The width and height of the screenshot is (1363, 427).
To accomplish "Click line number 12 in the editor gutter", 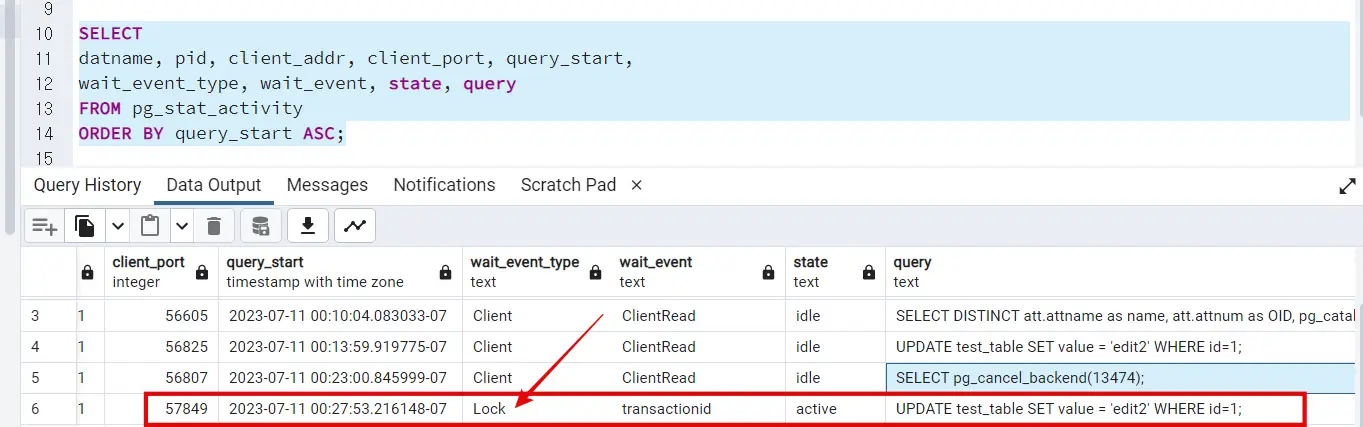I will 44,84.
